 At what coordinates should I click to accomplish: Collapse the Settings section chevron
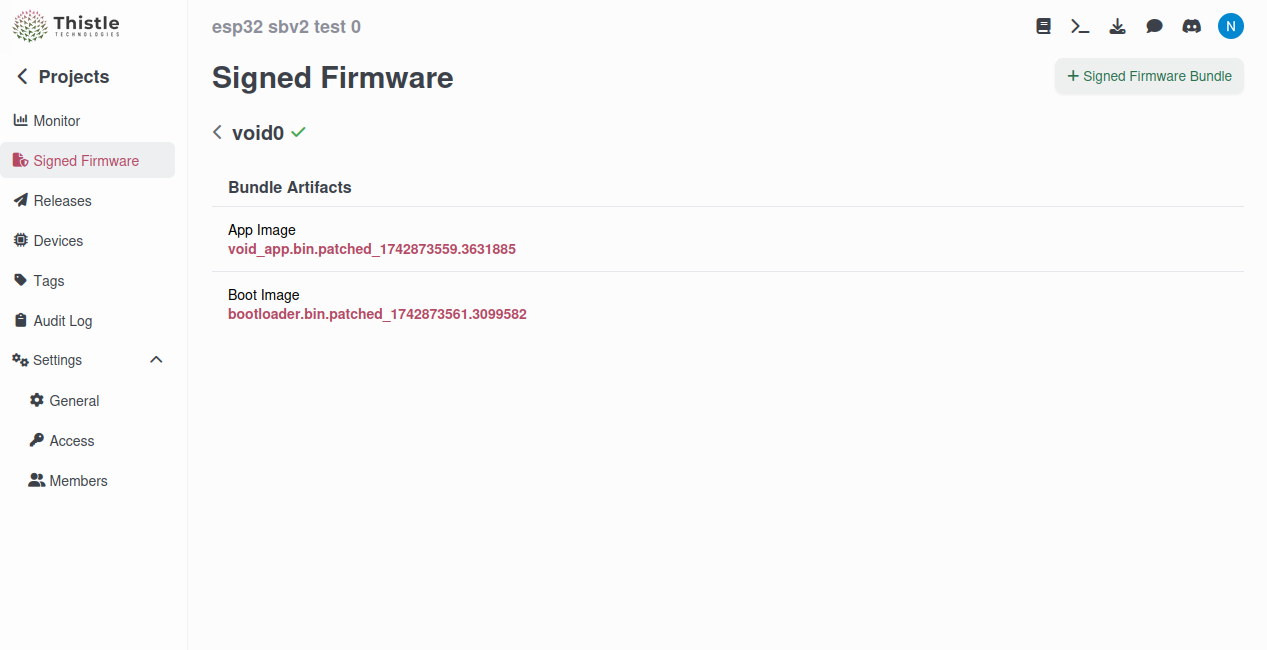156,359
